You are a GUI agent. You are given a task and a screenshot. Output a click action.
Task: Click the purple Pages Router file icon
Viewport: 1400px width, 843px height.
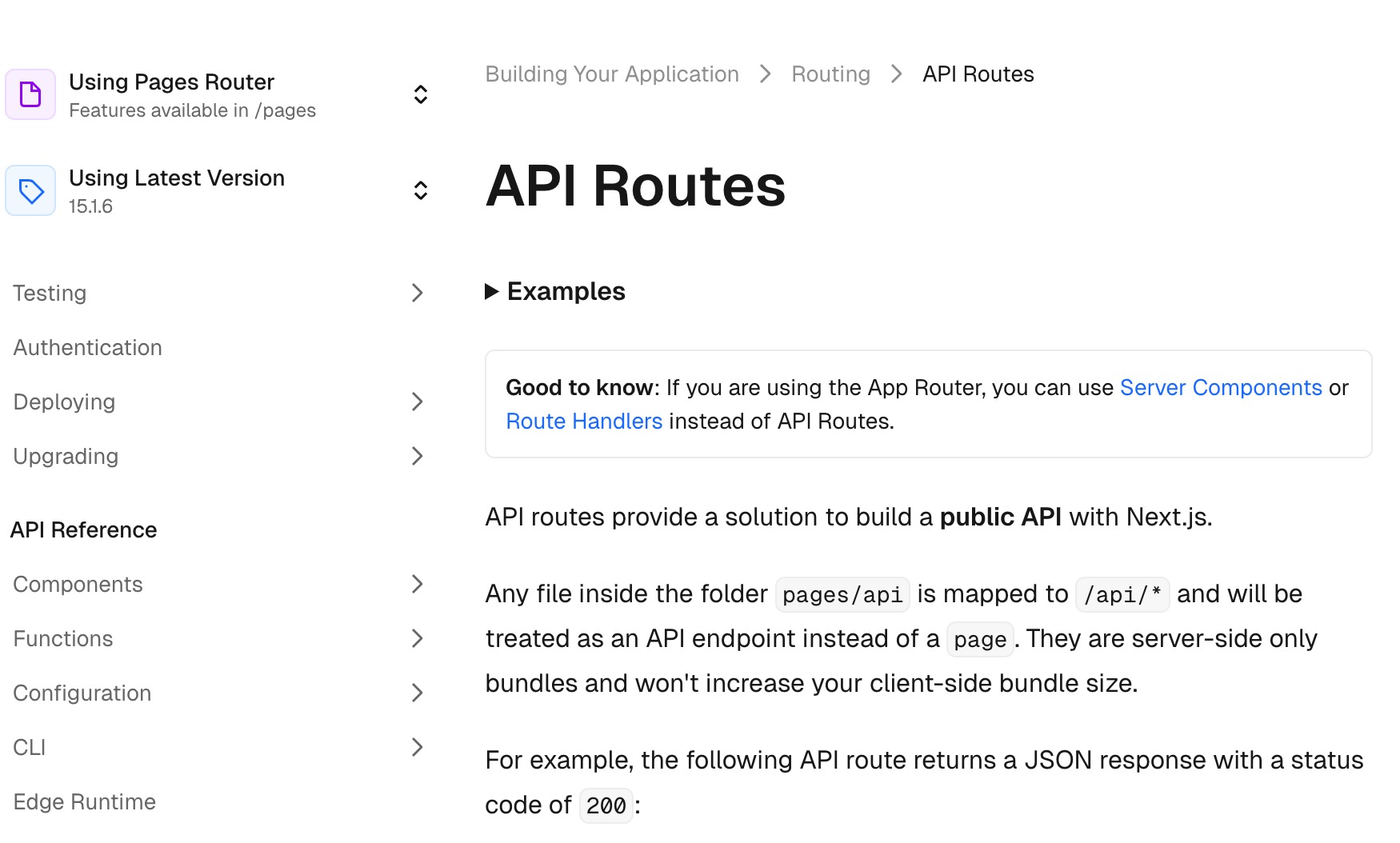click(30, 94)
